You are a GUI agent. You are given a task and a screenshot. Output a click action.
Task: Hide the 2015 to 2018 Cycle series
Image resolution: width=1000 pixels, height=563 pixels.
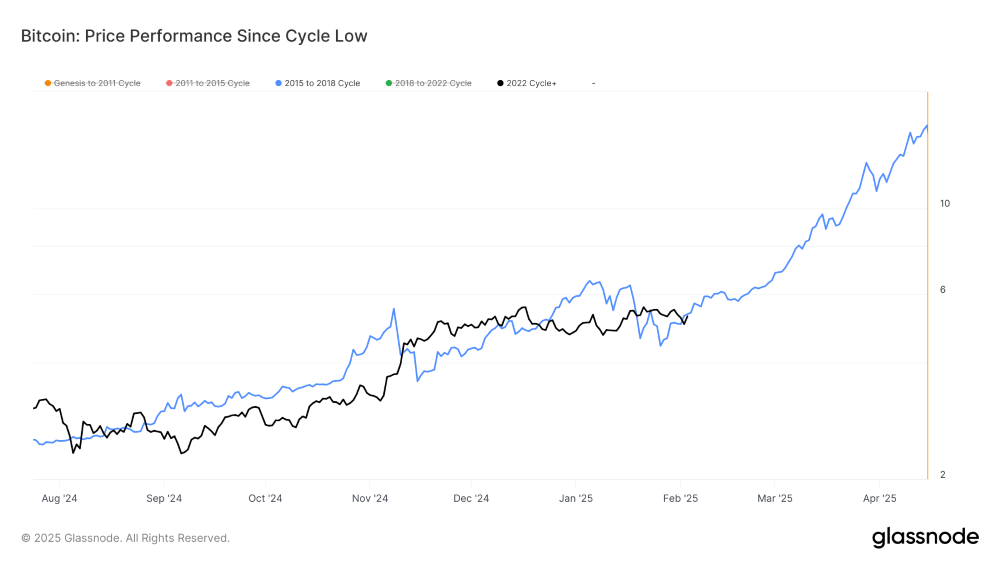click(x=322, y=83)
